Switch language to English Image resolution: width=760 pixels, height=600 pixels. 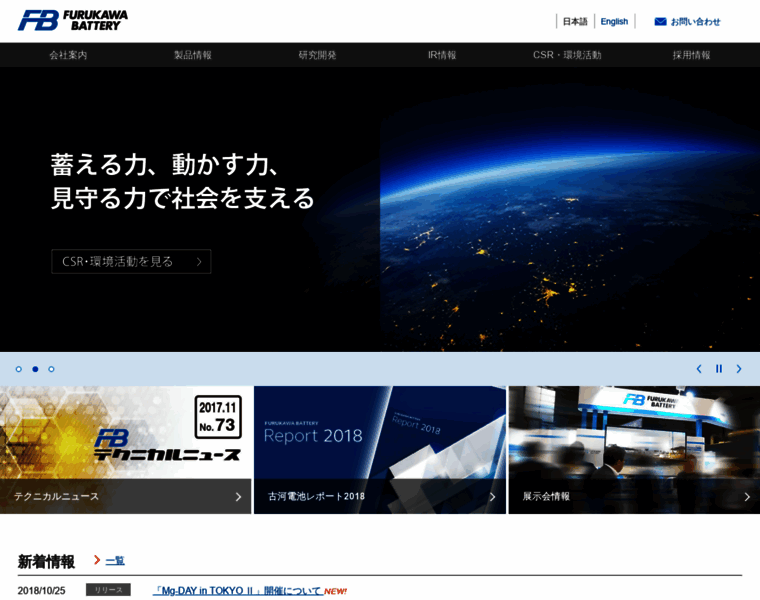614,21
